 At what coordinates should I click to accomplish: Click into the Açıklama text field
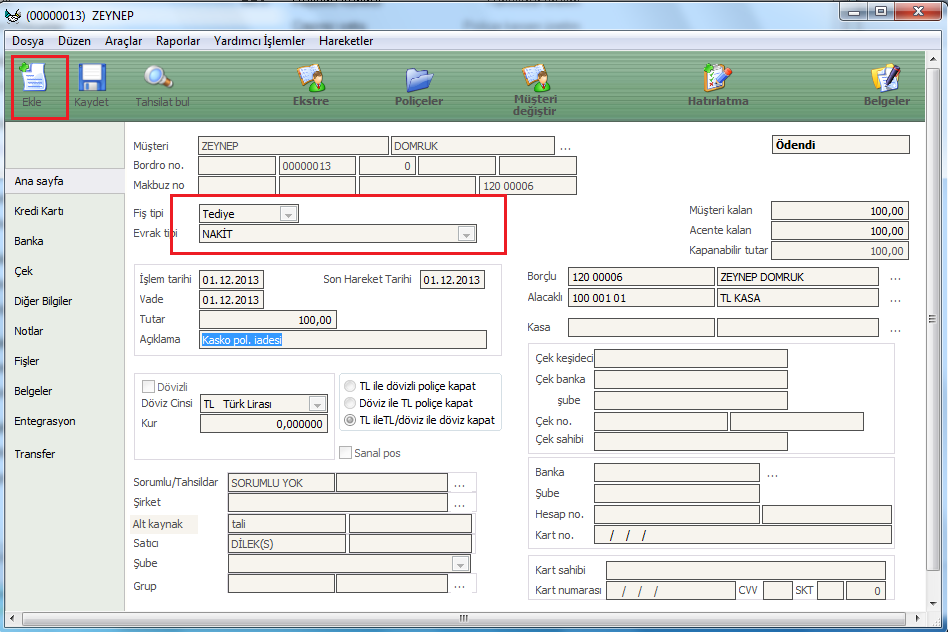tap(343, 340)
